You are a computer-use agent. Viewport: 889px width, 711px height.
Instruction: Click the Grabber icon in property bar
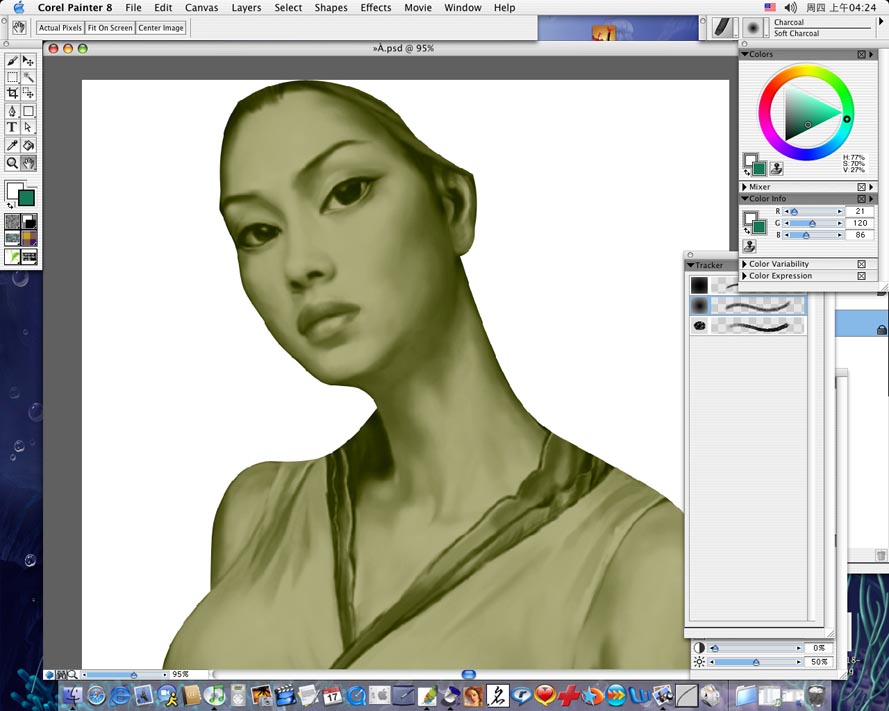click(x=20, y=27)
